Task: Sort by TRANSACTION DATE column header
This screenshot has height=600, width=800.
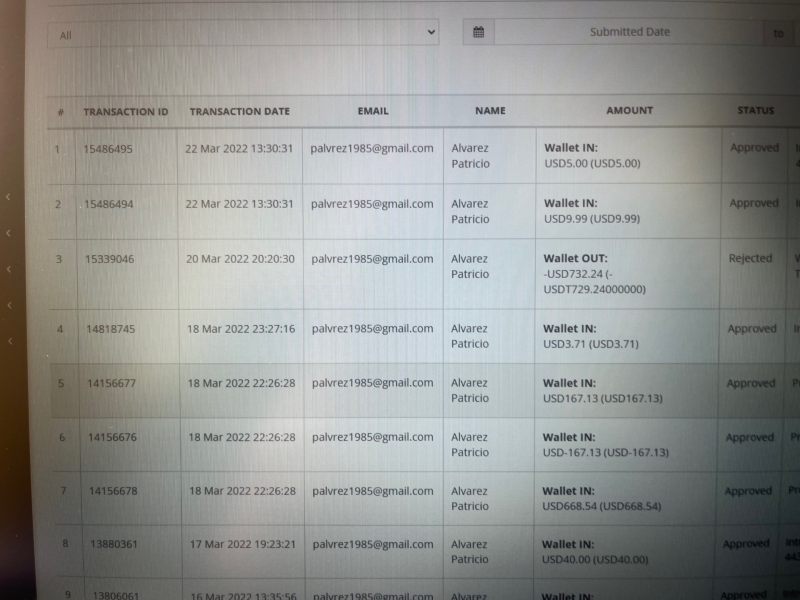Action: pos(240,111)
